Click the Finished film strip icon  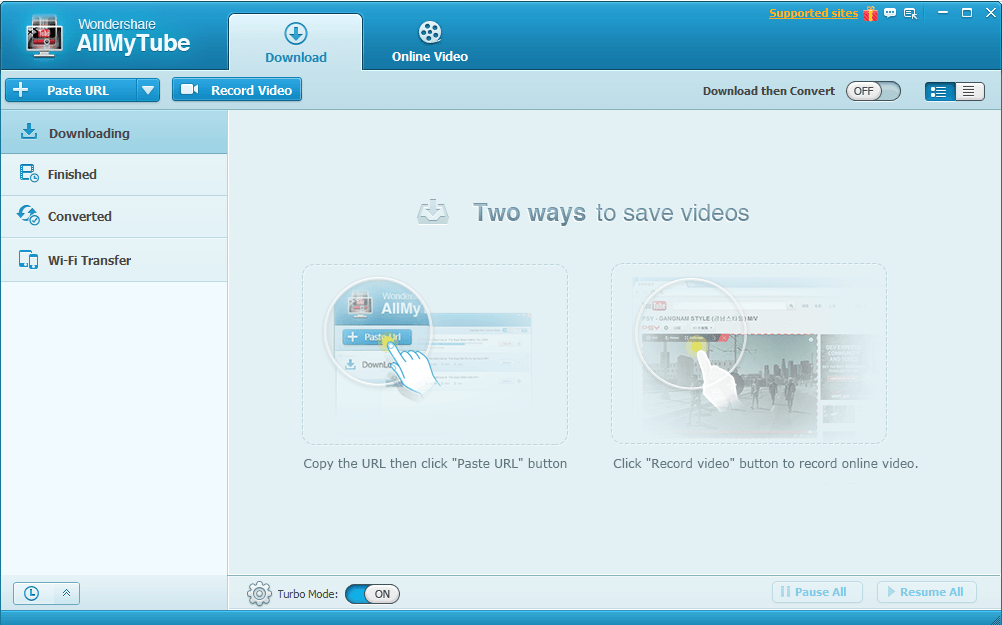pyautogui.click(x=29, y=173)
